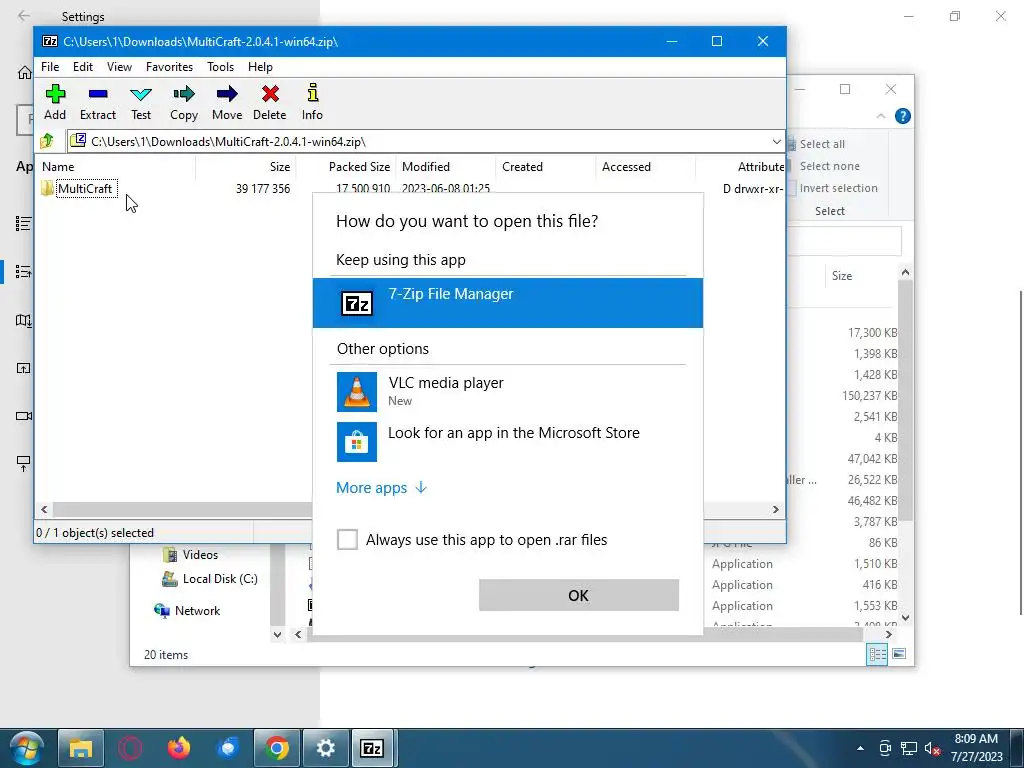Sort Explorer by Size column header
The width and height of the screenshot is (1024, 768).
[842, 276]
